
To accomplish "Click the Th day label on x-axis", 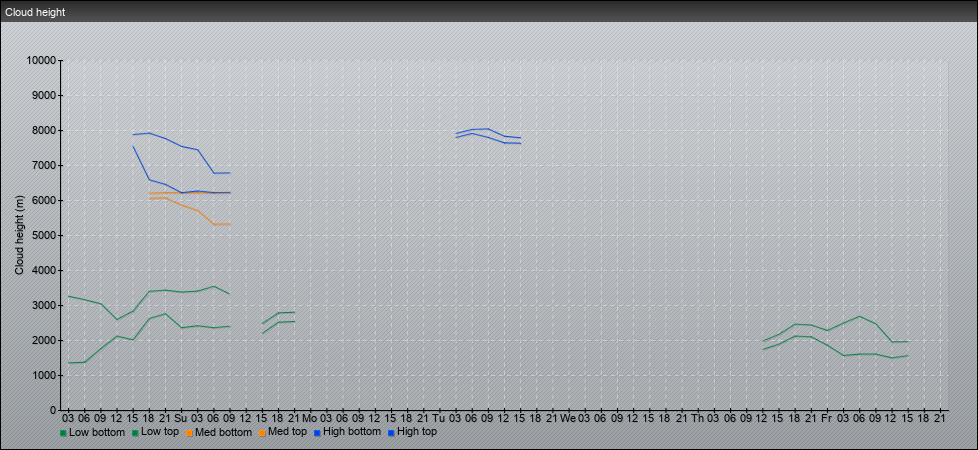I will pos(697,418).
